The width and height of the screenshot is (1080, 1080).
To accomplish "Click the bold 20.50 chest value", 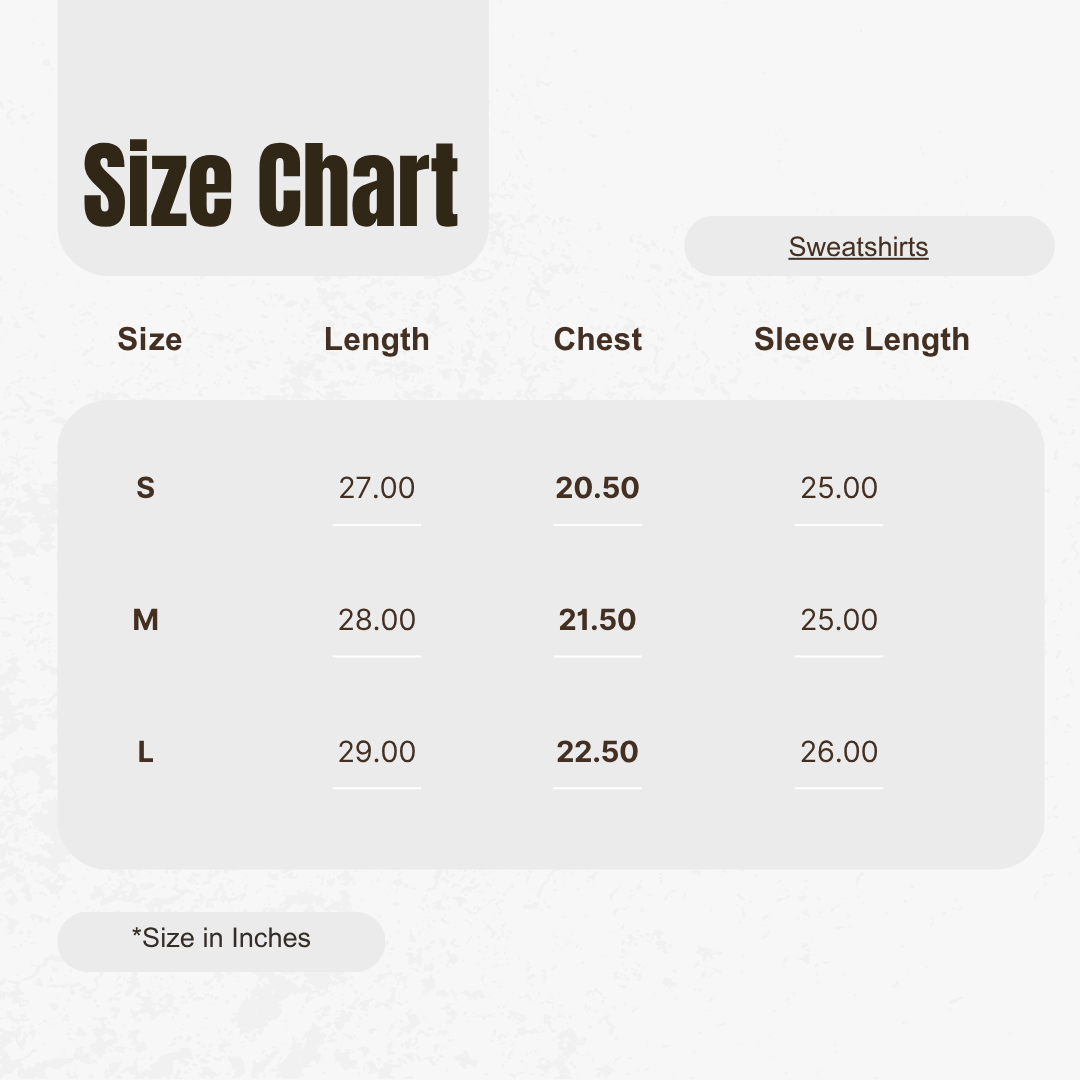I will [x=597, y=488].
